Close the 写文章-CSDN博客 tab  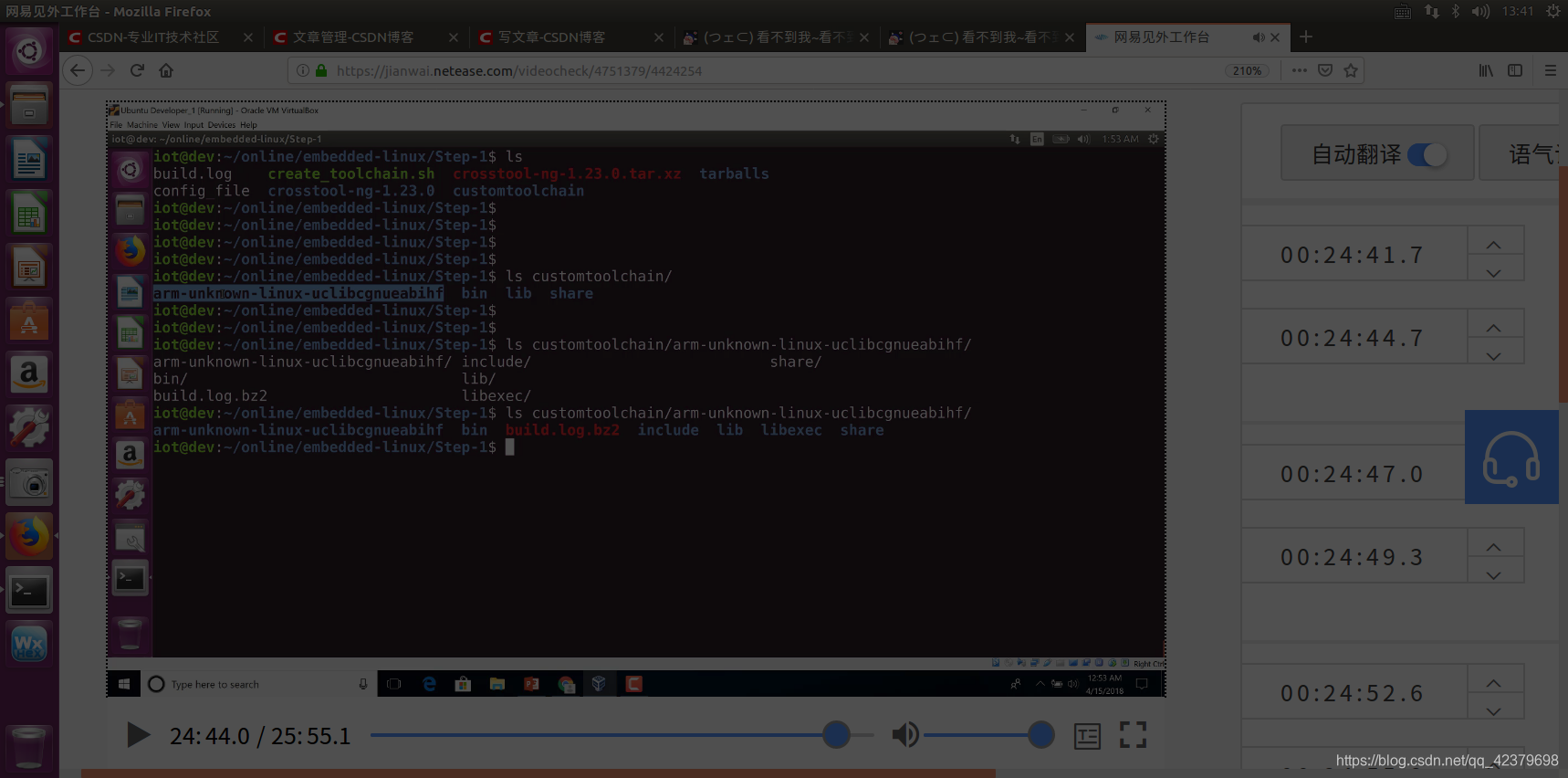(x=659, y=37)
